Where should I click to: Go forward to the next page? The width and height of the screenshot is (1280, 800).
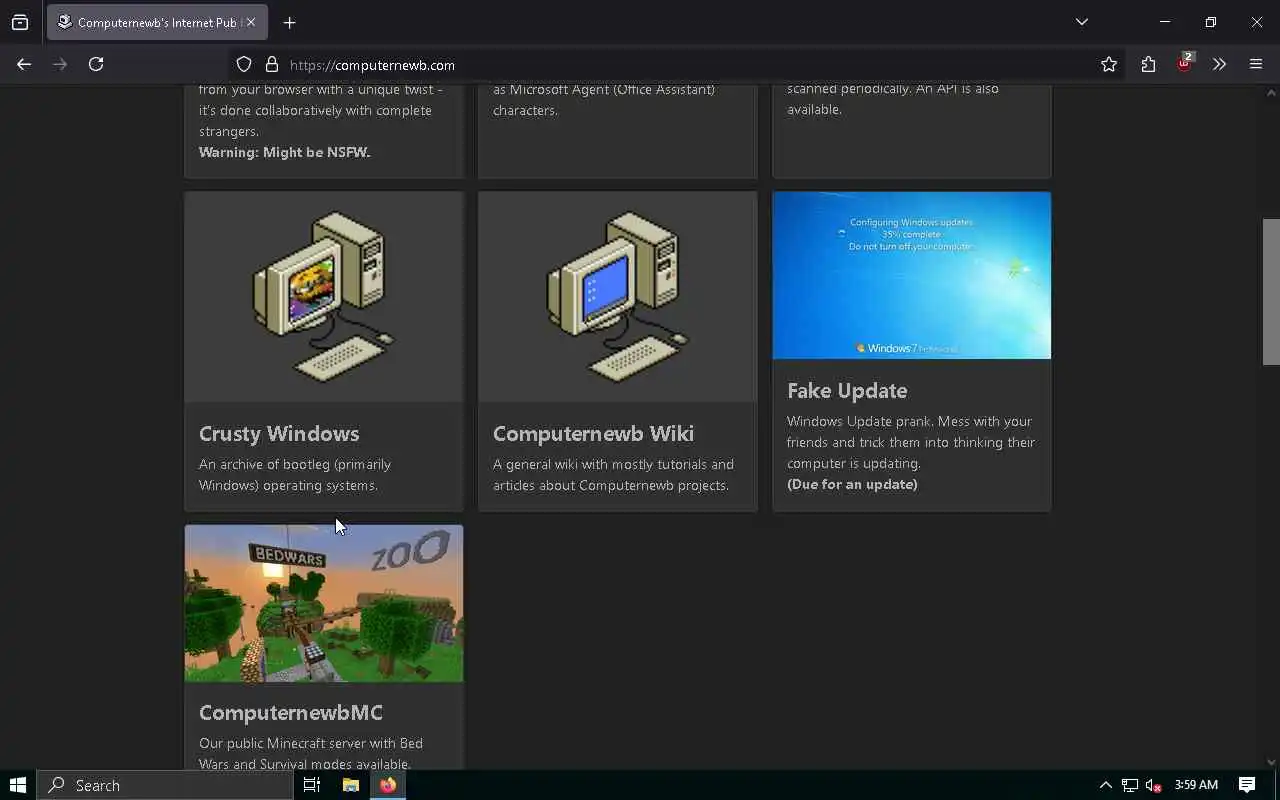pos(60,64)
